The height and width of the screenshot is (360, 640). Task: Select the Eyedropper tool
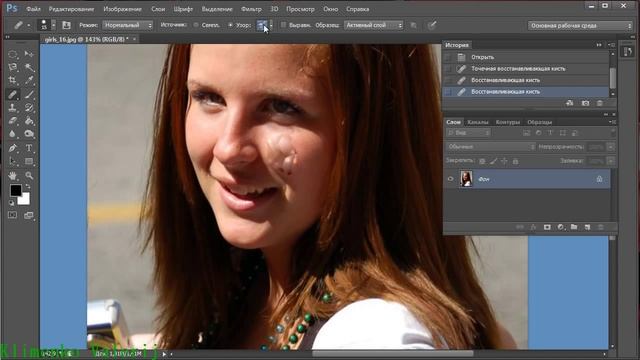(29, 80)
